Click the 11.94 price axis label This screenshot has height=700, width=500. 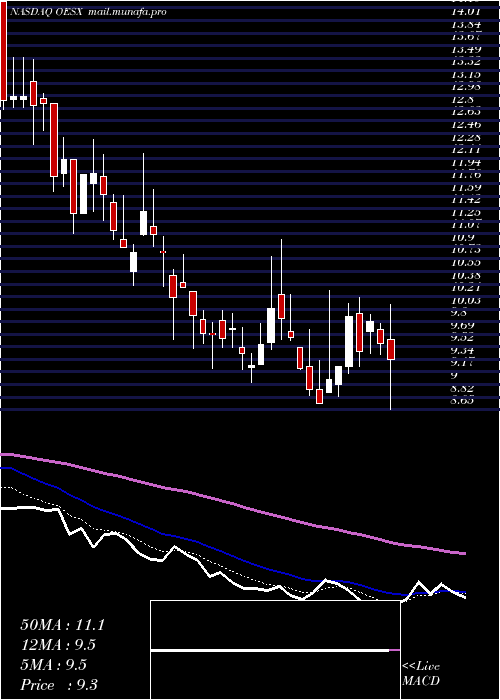[467, 162]
